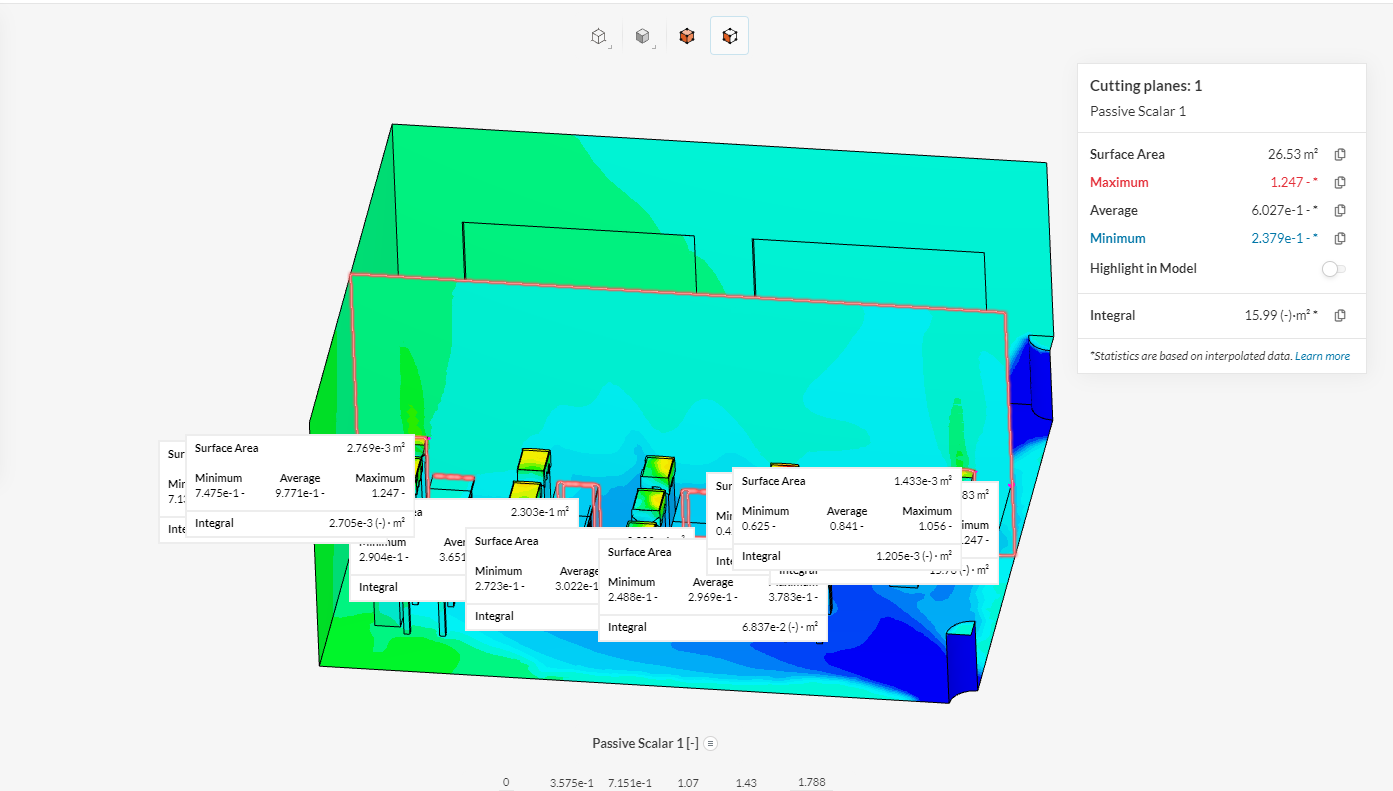Click the Integral label in statistics panel

(x=1112, y=315)
